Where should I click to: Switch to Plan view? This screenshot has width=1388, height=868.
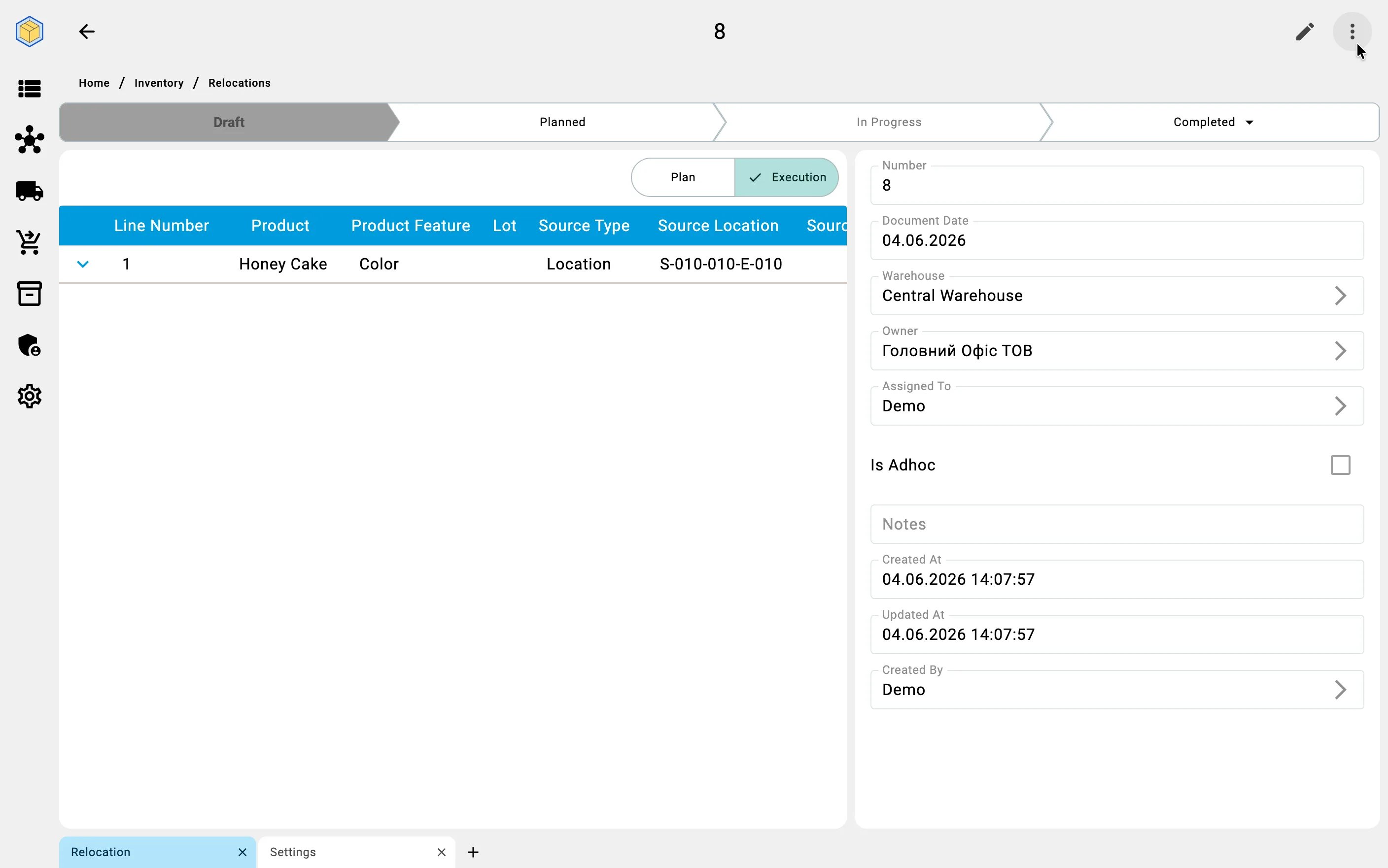point(683,177)
